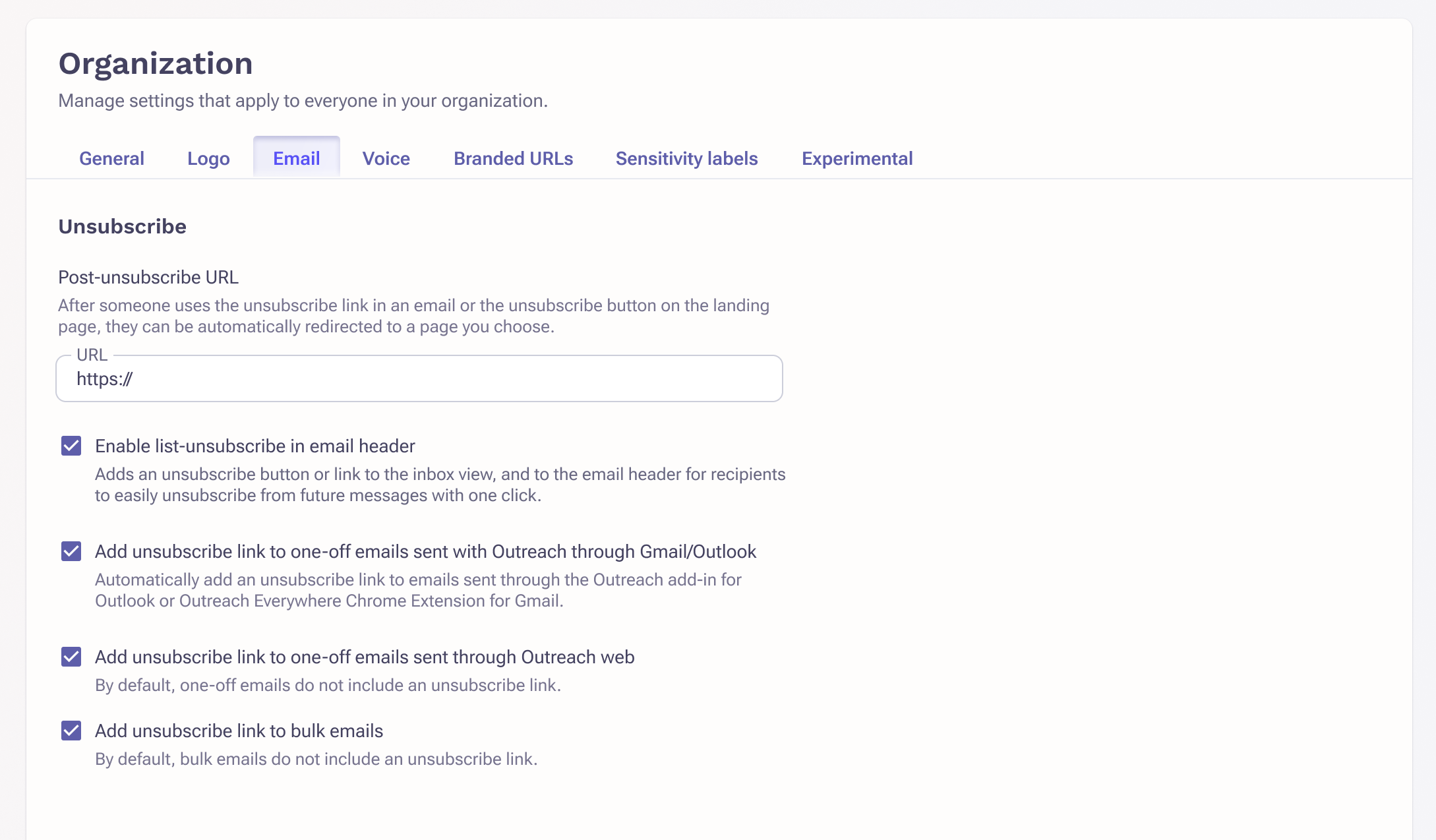Focus the Post-unsubscribe URL input field

[419, 378]
